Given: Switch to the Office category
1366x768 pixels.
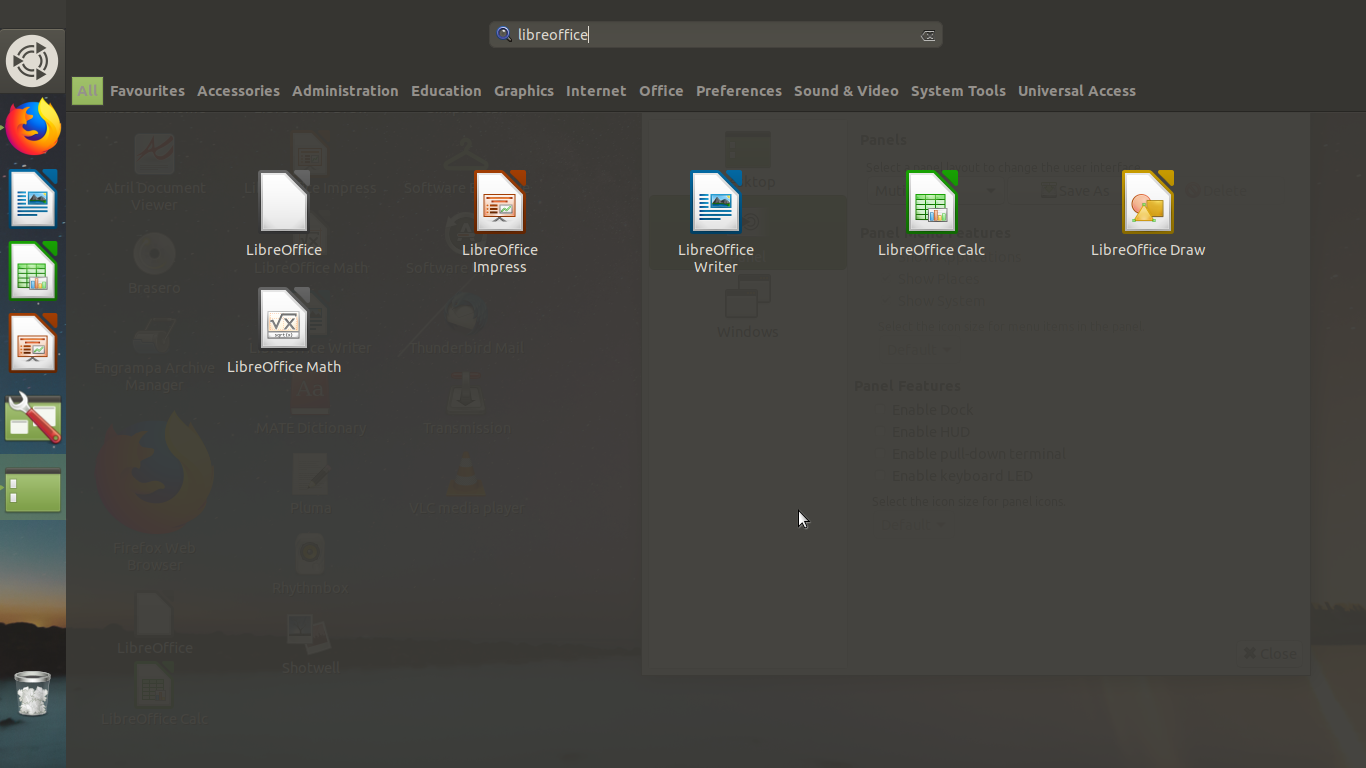Looking at the screenshot, I should coord(661,91).
